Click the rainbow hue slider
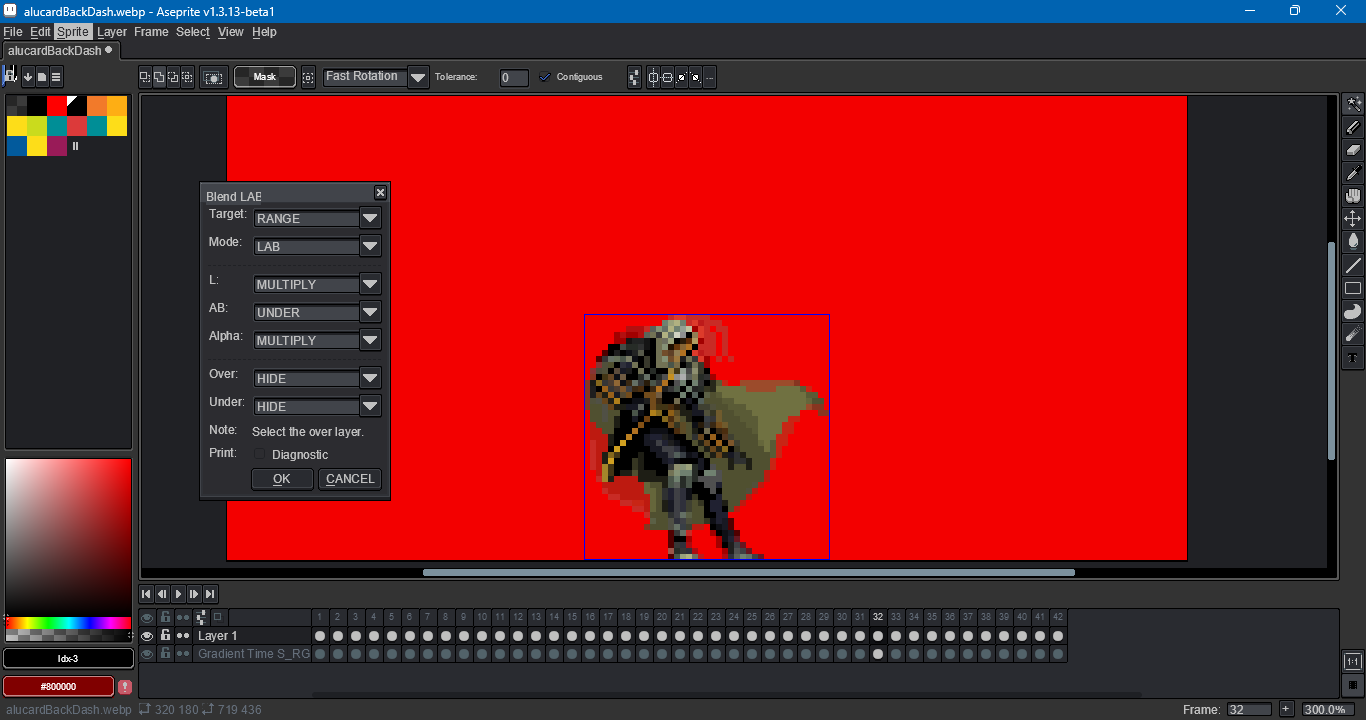Image resolution: width=1366 pixels, height=720 pixels. 69,623
